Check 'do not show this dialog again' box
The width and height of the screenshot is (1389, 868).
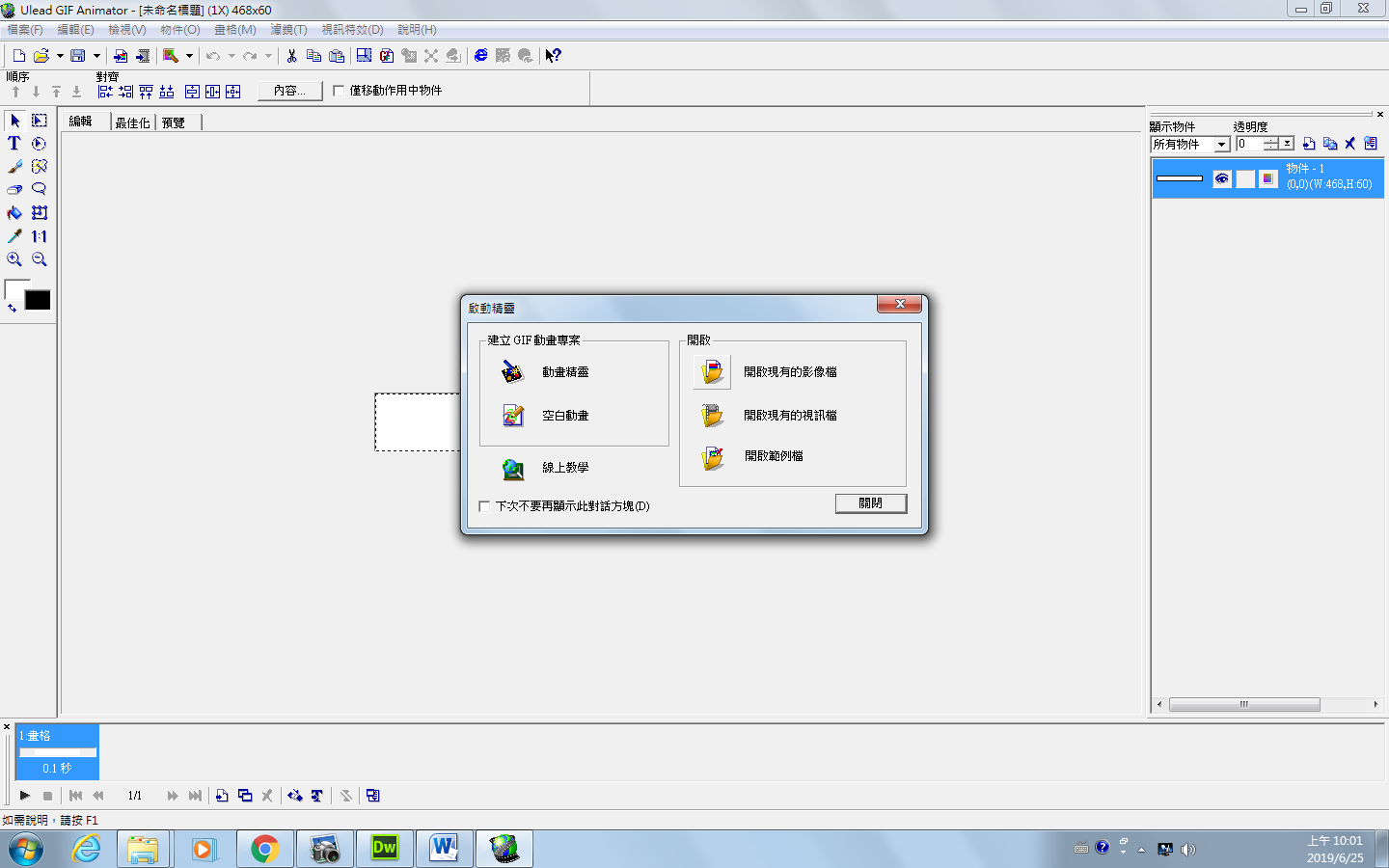tap(484, 506)
